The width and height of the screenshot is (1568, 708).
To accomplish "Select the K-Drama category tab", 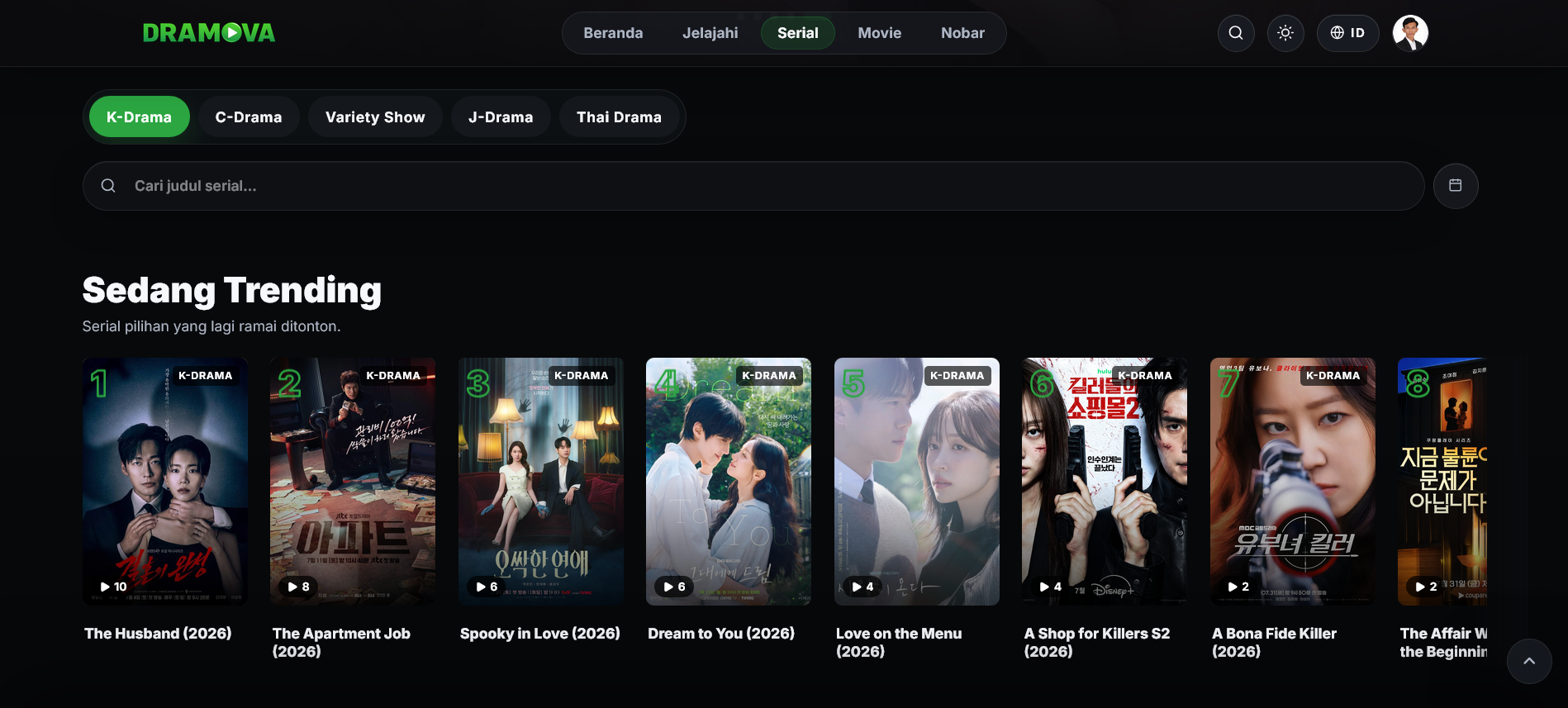I will 139,117.
